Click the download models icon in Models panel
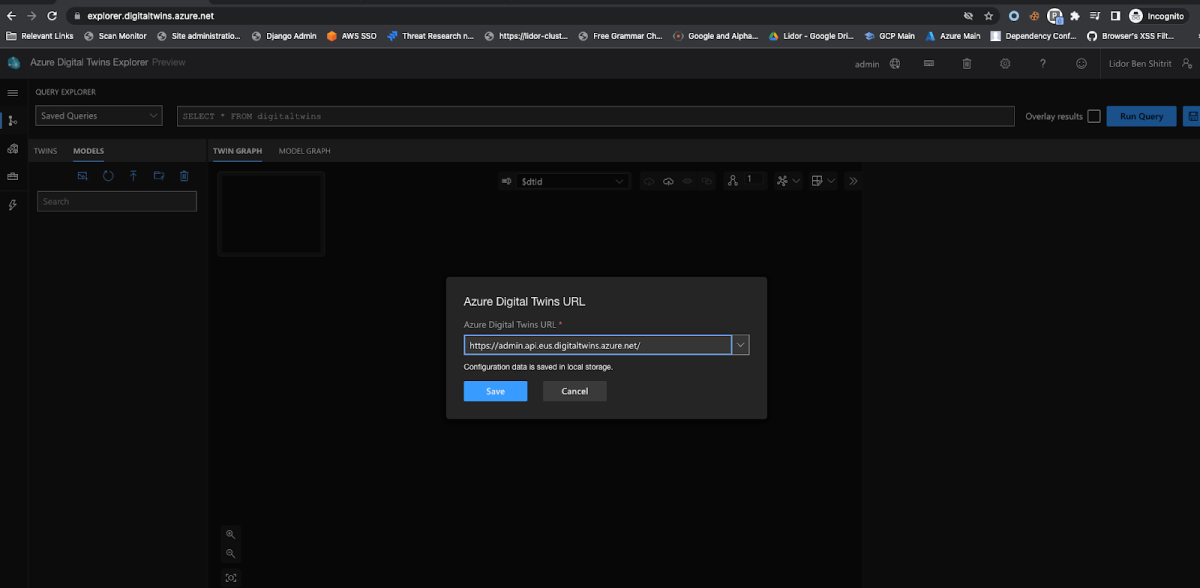The image size is (1200, 588). point(83,176)
